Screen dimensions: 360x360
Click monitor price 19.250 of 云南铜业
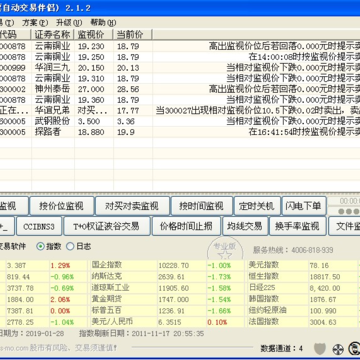[91, 57]
